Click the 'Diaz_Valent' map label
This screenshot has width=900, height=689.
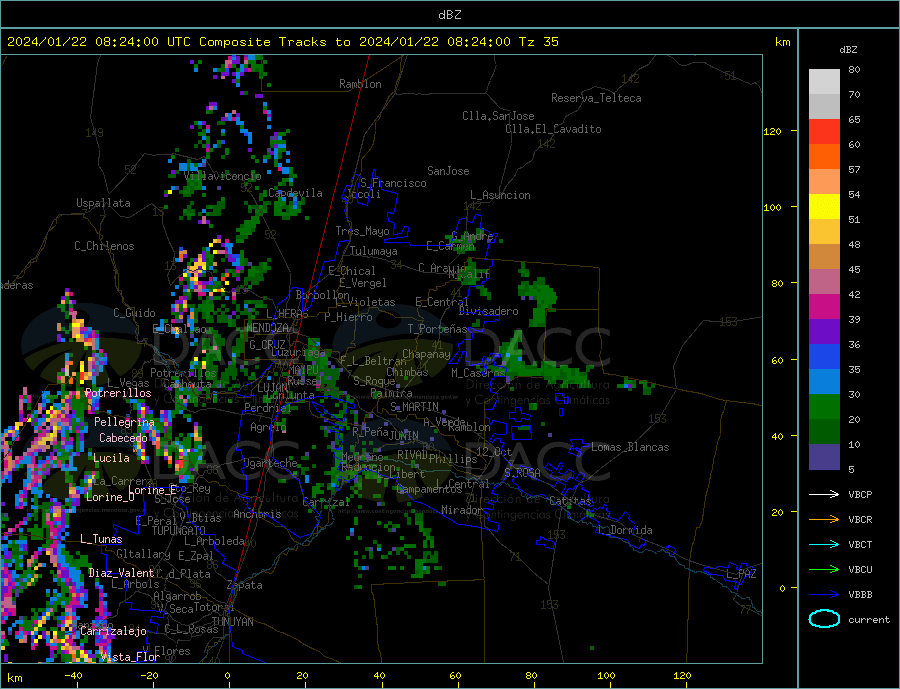coord(121,573)
